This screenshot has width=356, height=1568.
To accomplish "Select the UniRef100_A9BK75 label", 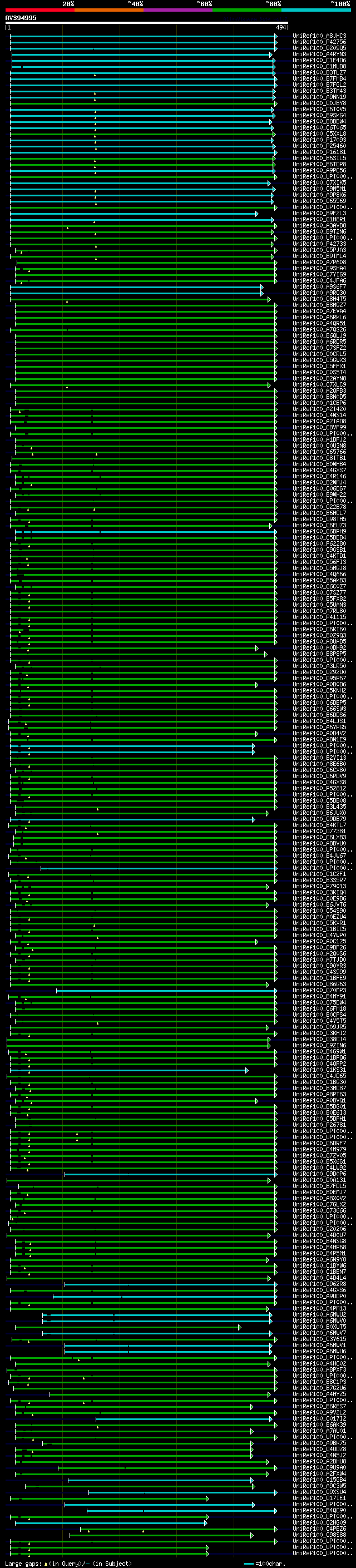I will point(319,1443).
